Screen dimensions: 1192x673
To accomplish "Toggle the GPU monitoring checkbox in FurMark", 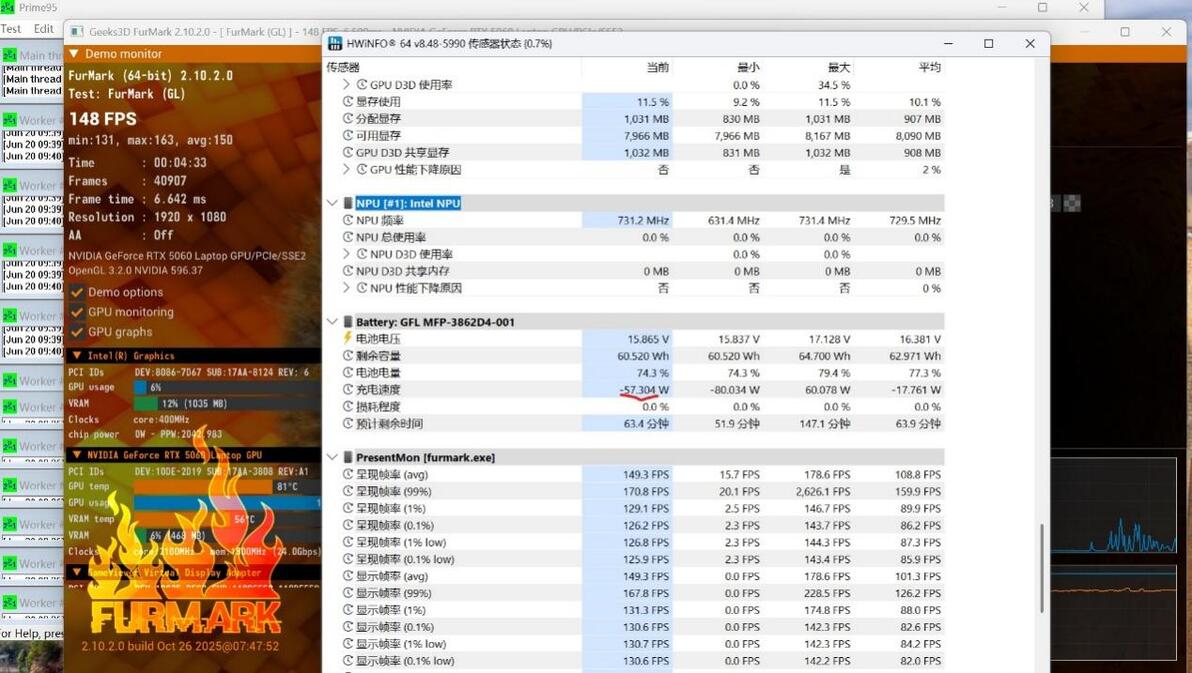I will click(77, 312).
